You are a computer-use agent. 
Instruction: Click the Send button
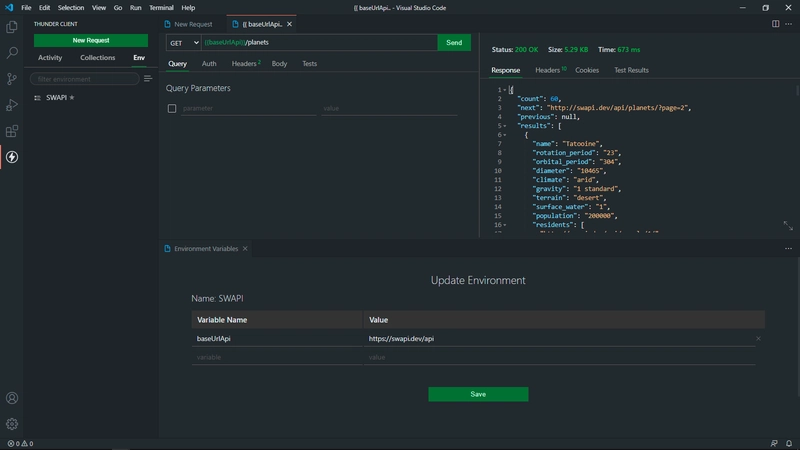[x=454, y=43]
